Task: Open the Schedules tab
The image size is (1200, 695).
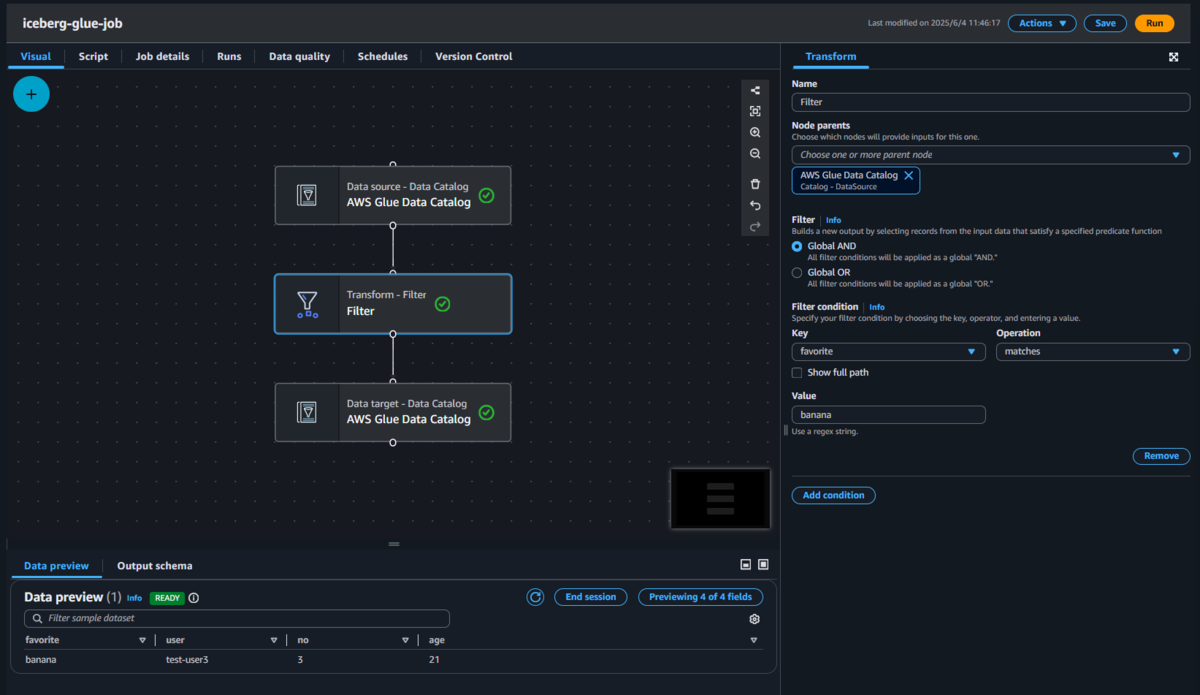Action: point(383,56)
